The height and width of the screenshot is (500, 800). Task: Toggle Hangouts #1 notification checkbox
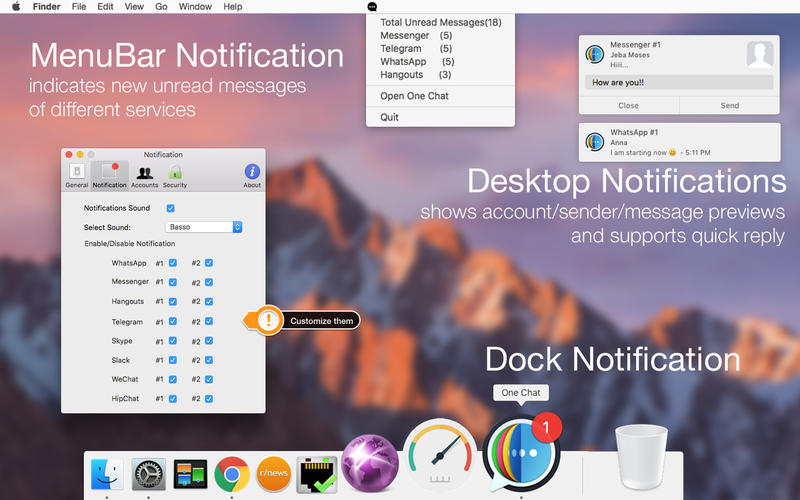click(x=173, y=302)
